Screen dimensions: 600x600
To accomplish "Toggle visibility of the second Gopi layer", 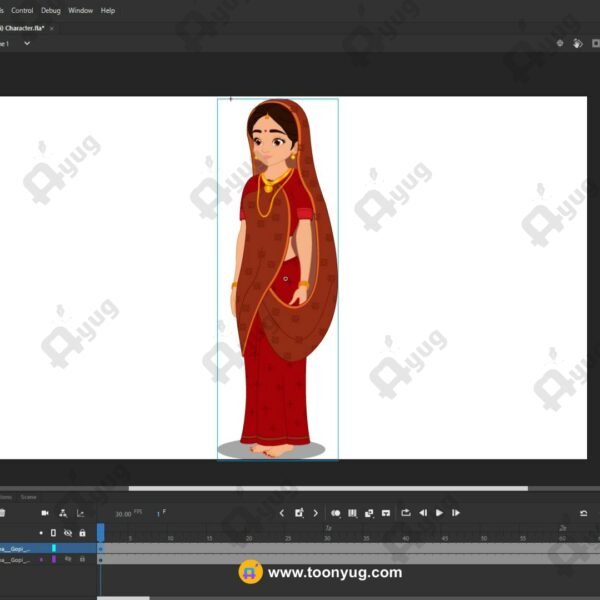I will pos(68,559).
